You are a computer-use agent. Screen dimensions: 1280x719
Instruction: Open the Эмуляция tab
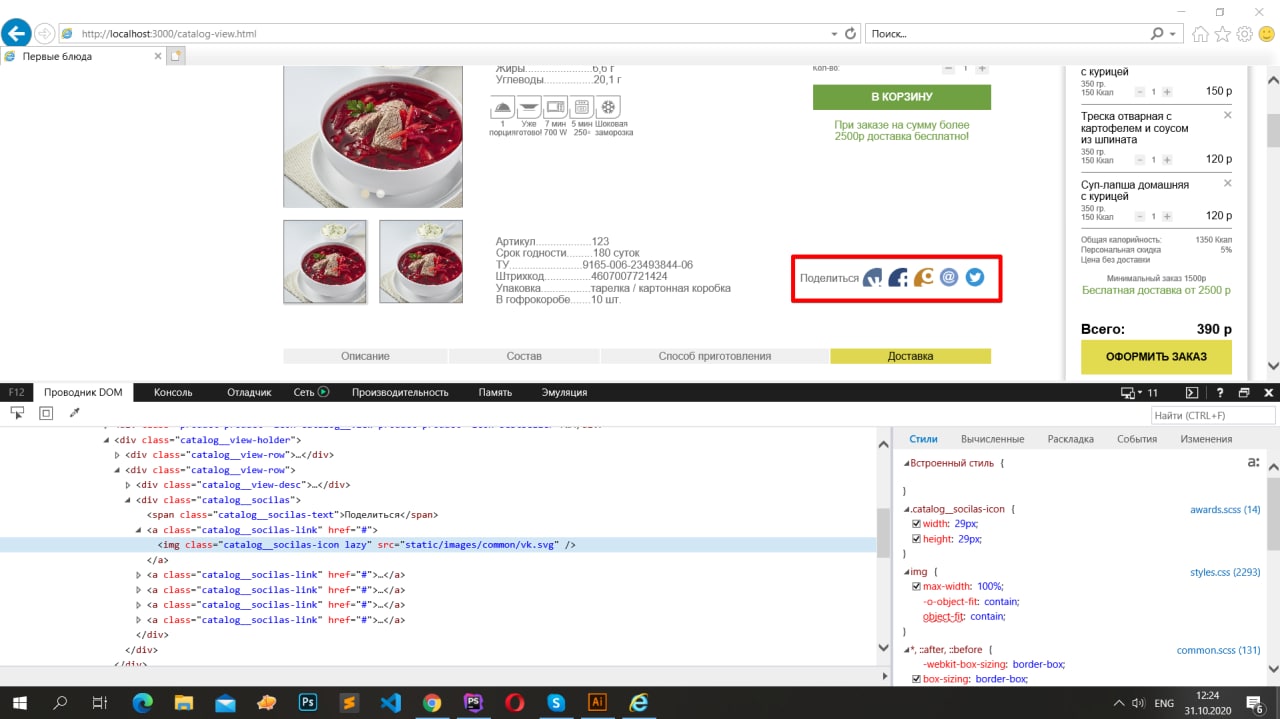(564, 393)
